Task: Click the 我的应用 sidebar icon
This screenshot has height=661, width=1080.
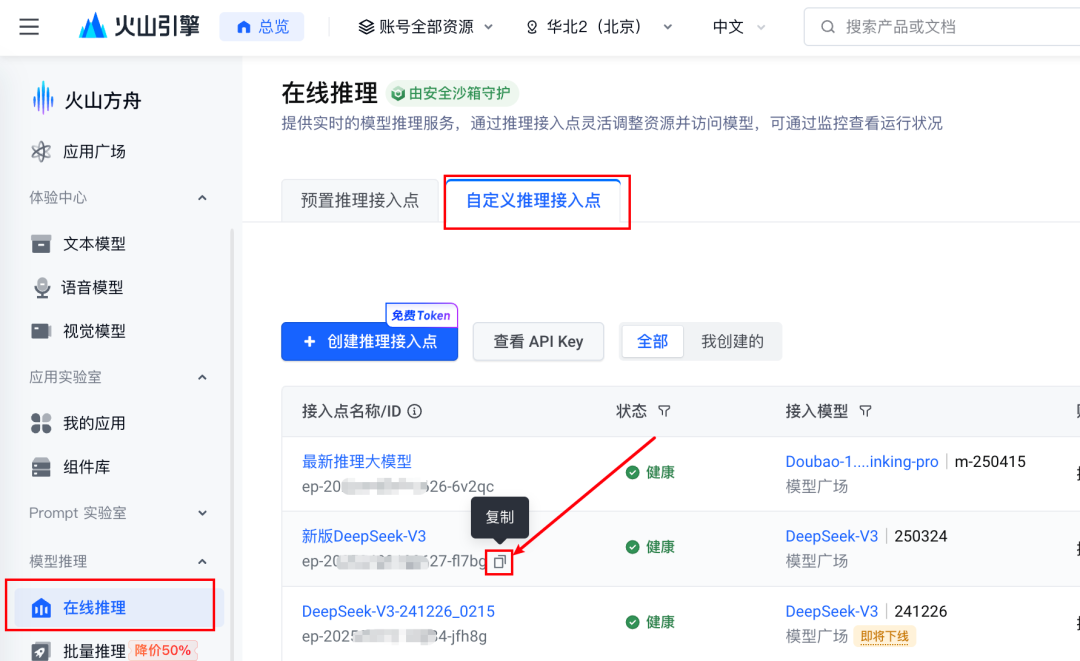Action: click(41, 423)
